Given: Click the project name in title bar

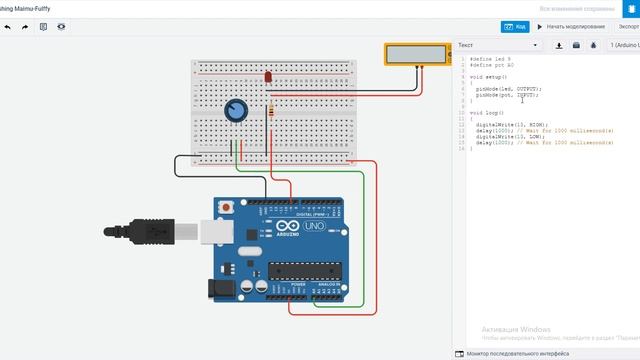Looking at the screenshot, I should click(25, 9).
